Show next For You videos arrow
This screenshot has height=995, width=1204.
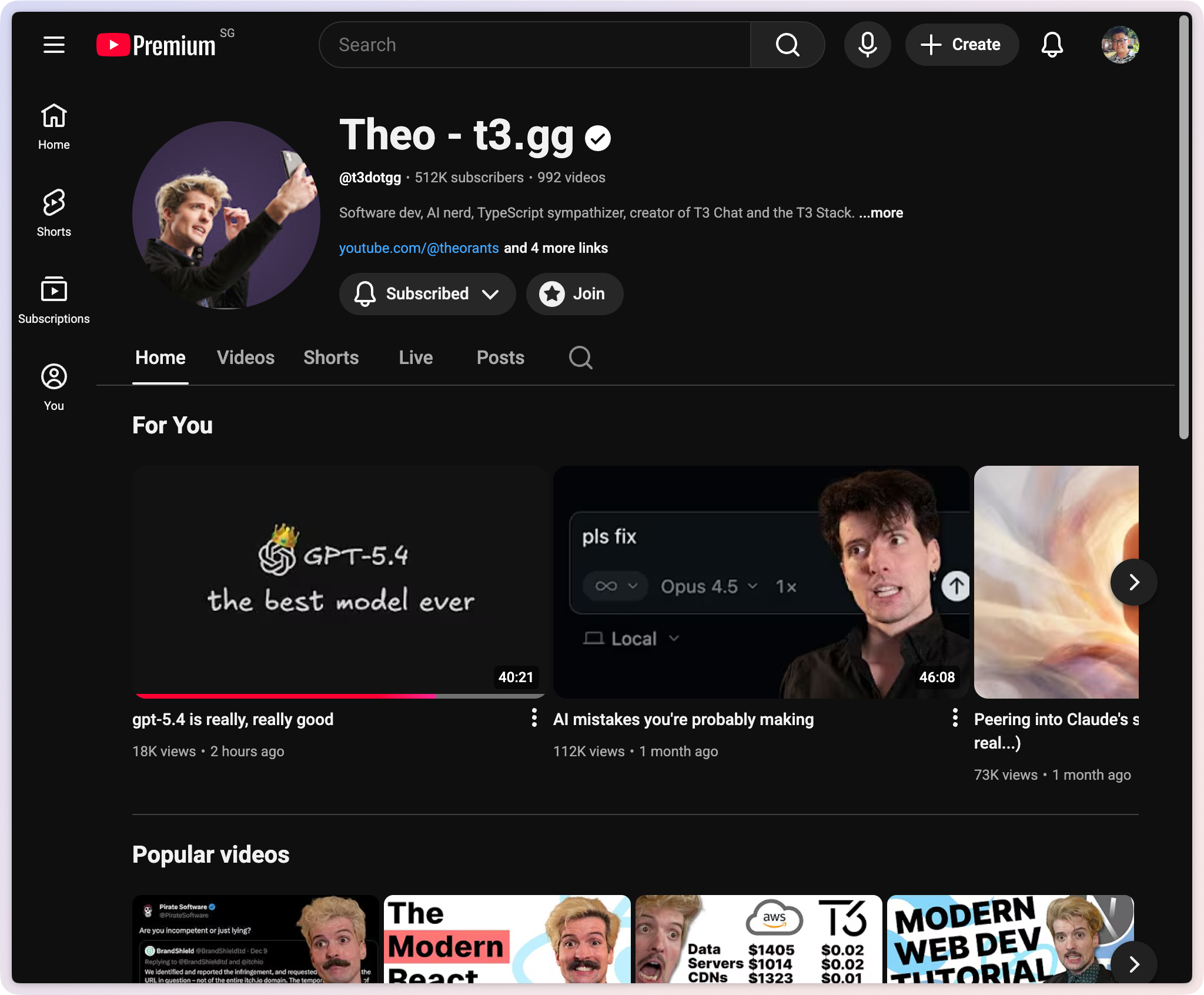[1133, 582]
